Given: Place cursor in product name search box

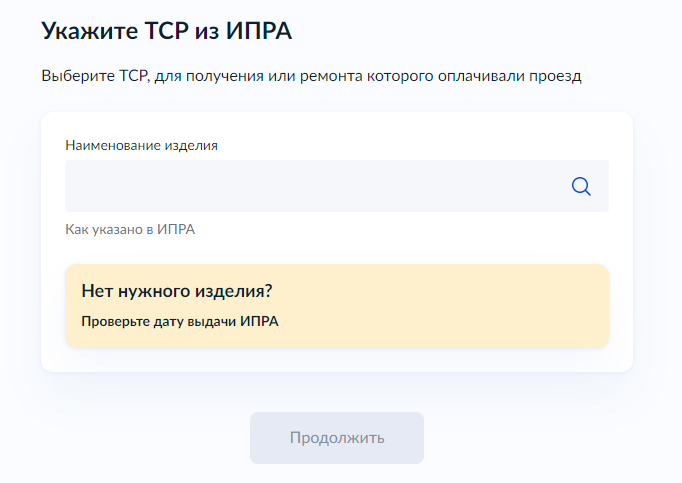Looking at the screenshot, I should point(337,186).
